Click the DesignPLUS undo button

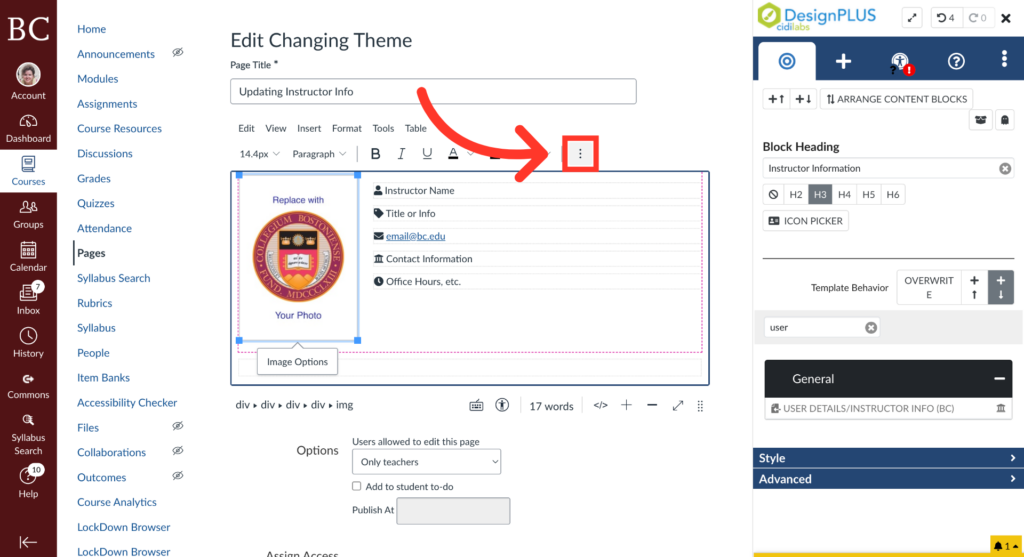[944, 18]
